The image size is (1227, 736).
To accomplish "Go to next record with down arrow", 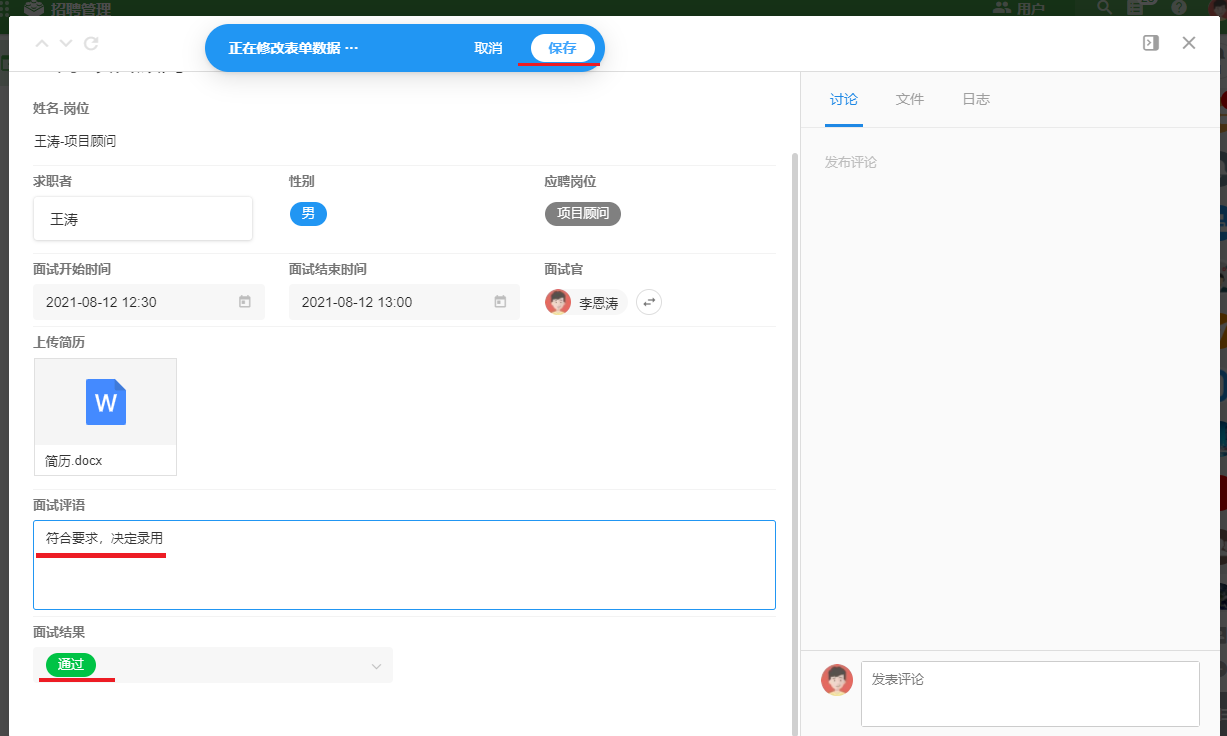I will point(66,44).
